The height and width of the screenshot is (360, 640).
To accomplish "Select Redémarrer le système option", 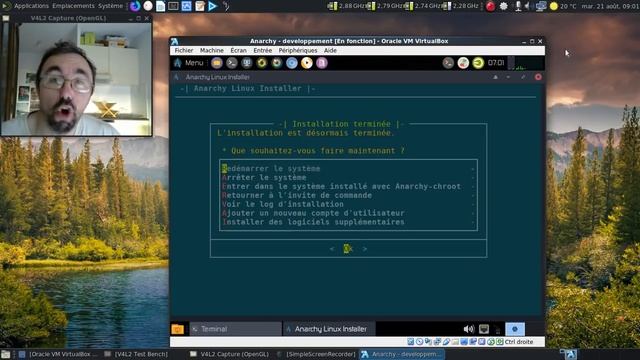I will 348,169.
